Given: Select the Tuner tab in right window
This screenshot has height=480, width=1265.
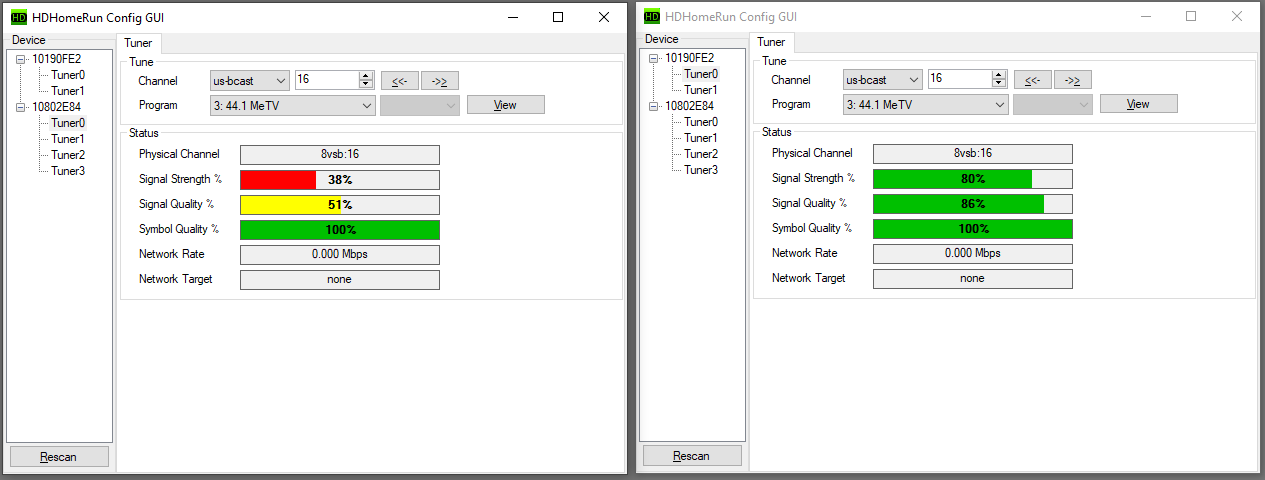Looking at the screenshot, I should point(771,42).
